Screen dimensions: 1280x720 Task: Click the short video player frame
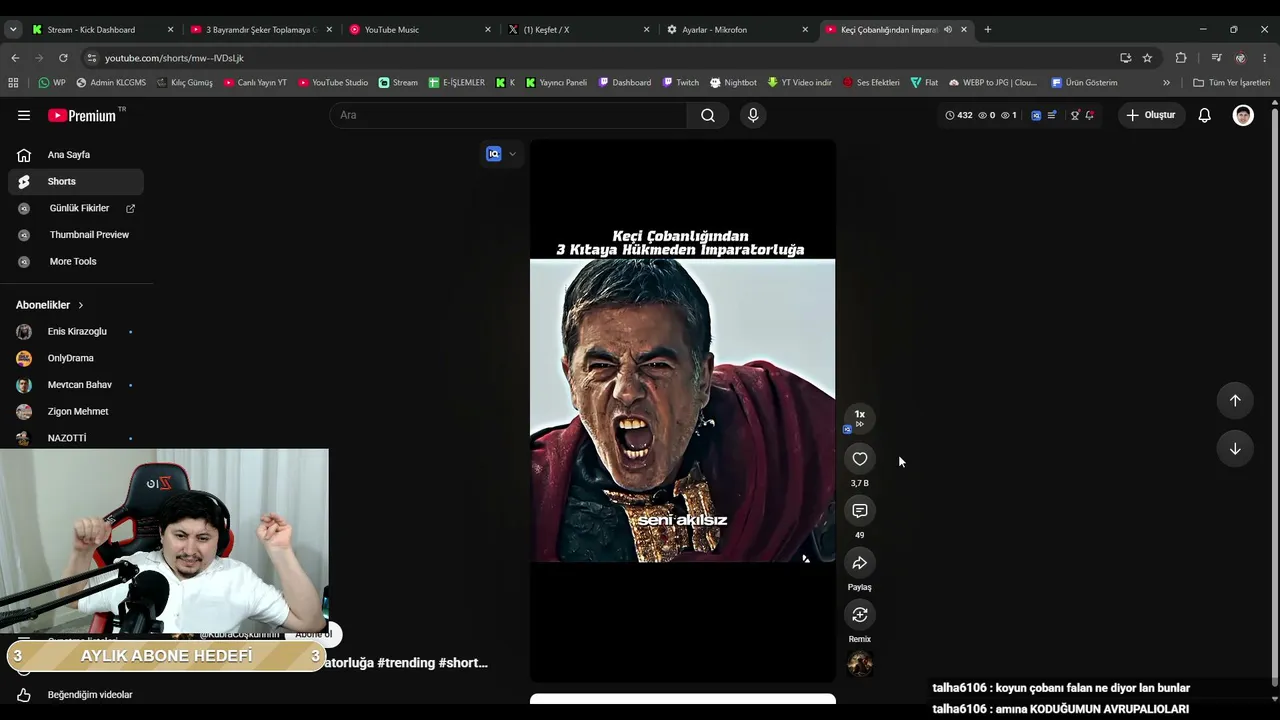coord(682,411)
